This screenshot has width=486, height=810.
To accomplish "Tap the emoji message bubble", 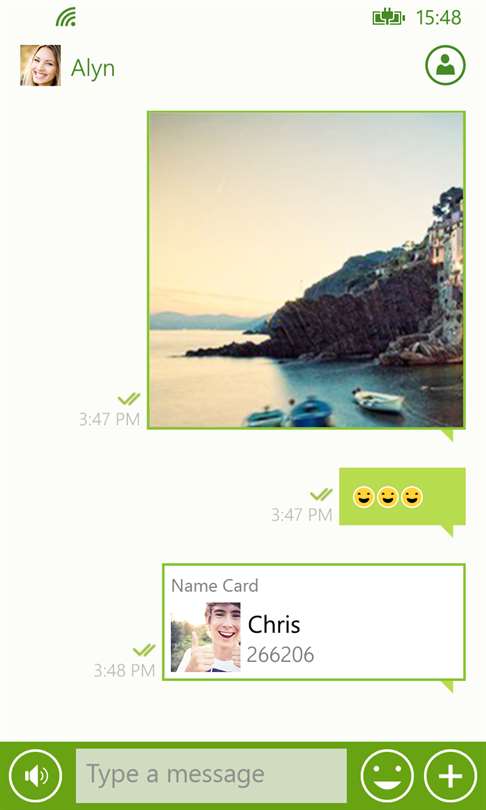I will point(402,496).
